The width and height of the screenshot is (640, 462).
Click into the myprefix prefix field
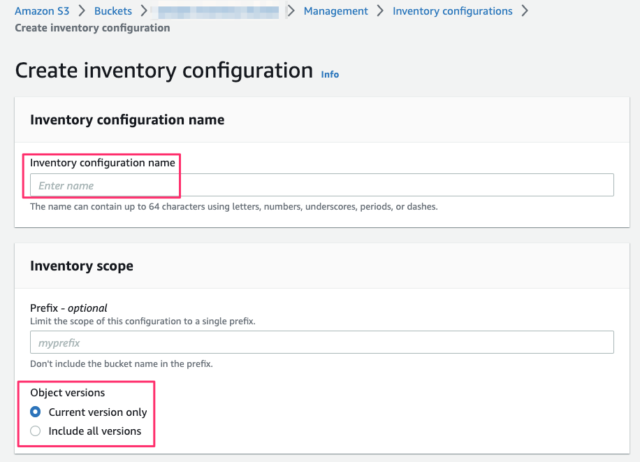click(x=321, y=342)
